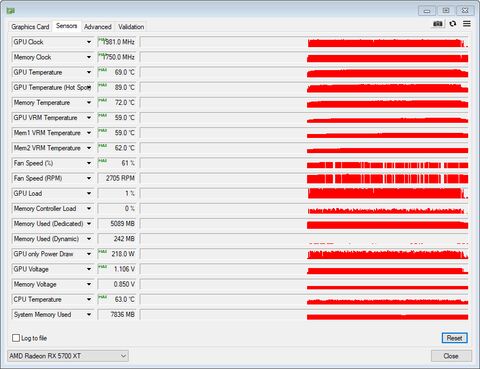This screenshot has height=369, width=480.
Task: Open the Memory Used (Dedicated) dropdown
Action: point(89,224)
